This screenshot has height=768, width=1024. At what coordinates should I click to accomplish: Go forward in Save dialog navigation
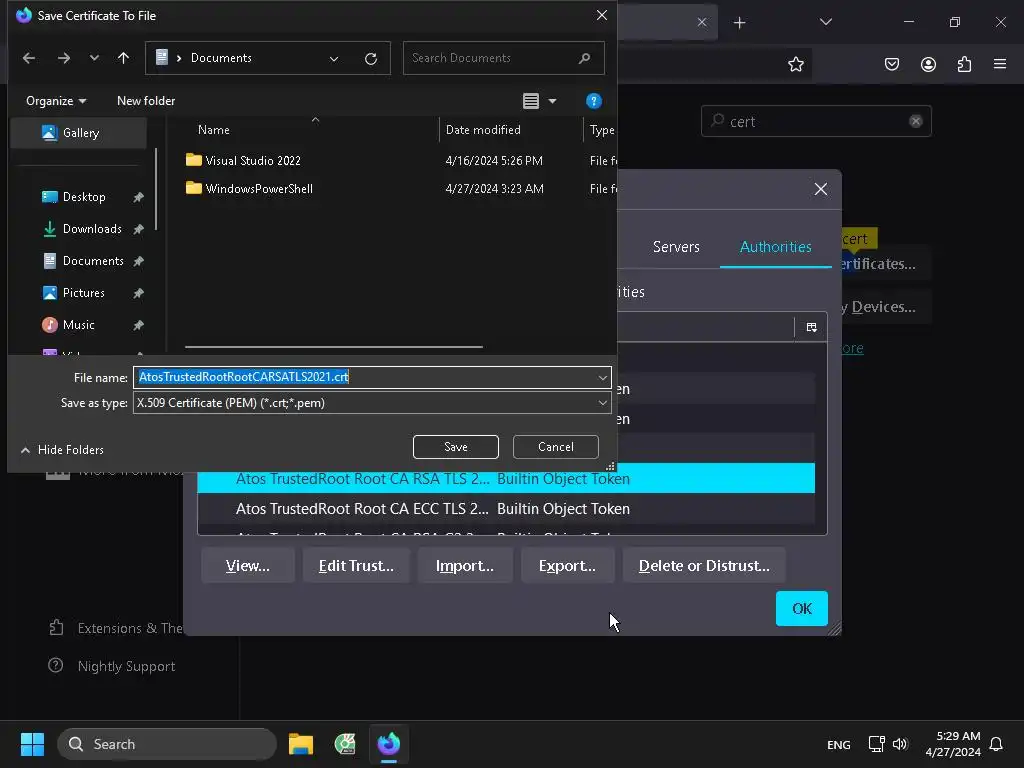[63, 58]
